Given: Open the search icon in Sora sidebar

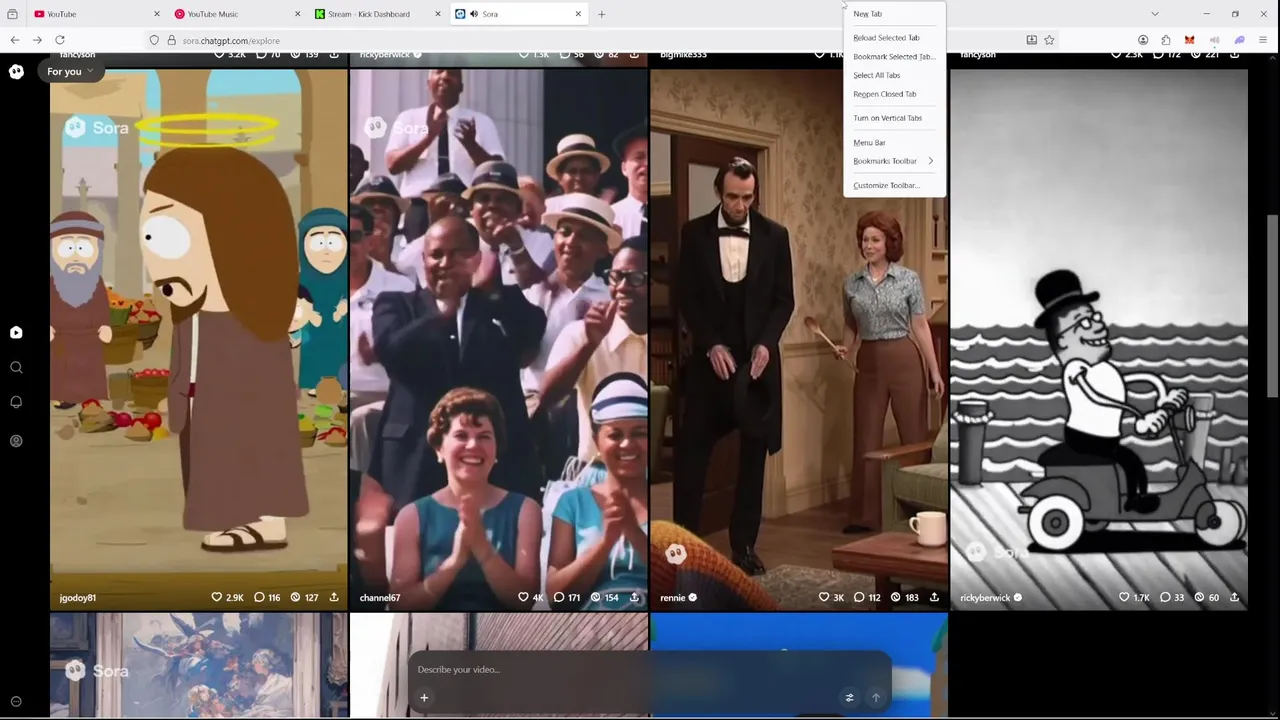Looking at the screenshot, I should (16, 368).
